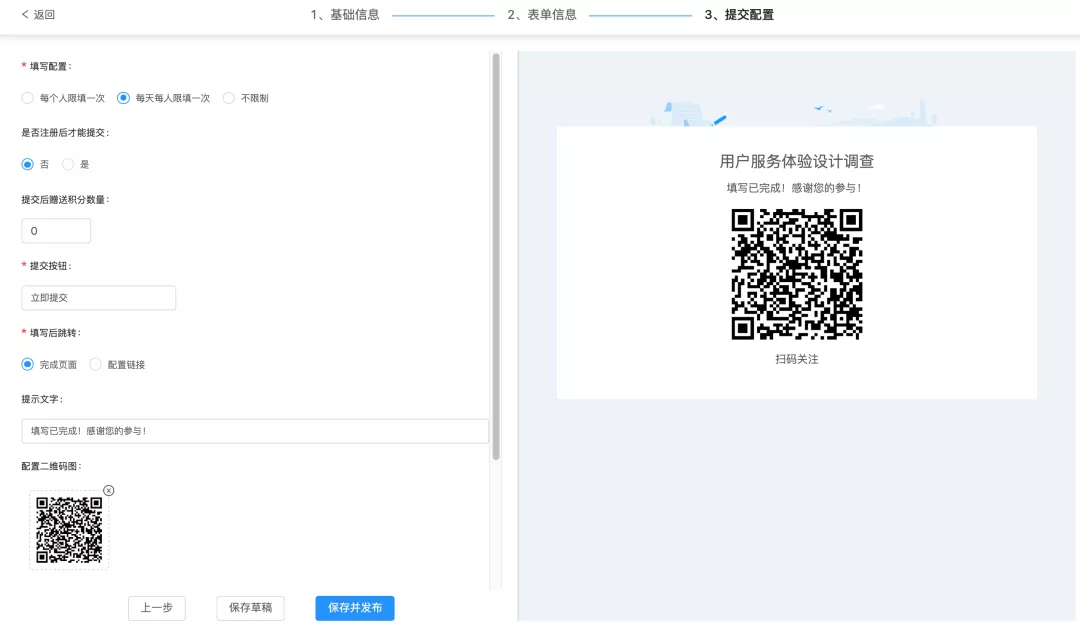Go to step 1、基础信息
Viewport: 1080px width, 632px height.
point(344,14)
